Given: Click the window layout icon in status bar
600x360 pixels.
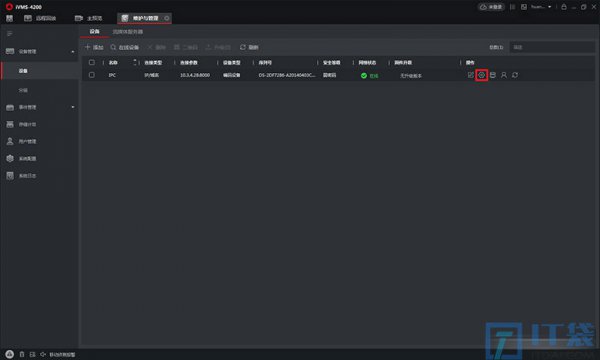Looking at the screenshot, I should pos(33,355).
